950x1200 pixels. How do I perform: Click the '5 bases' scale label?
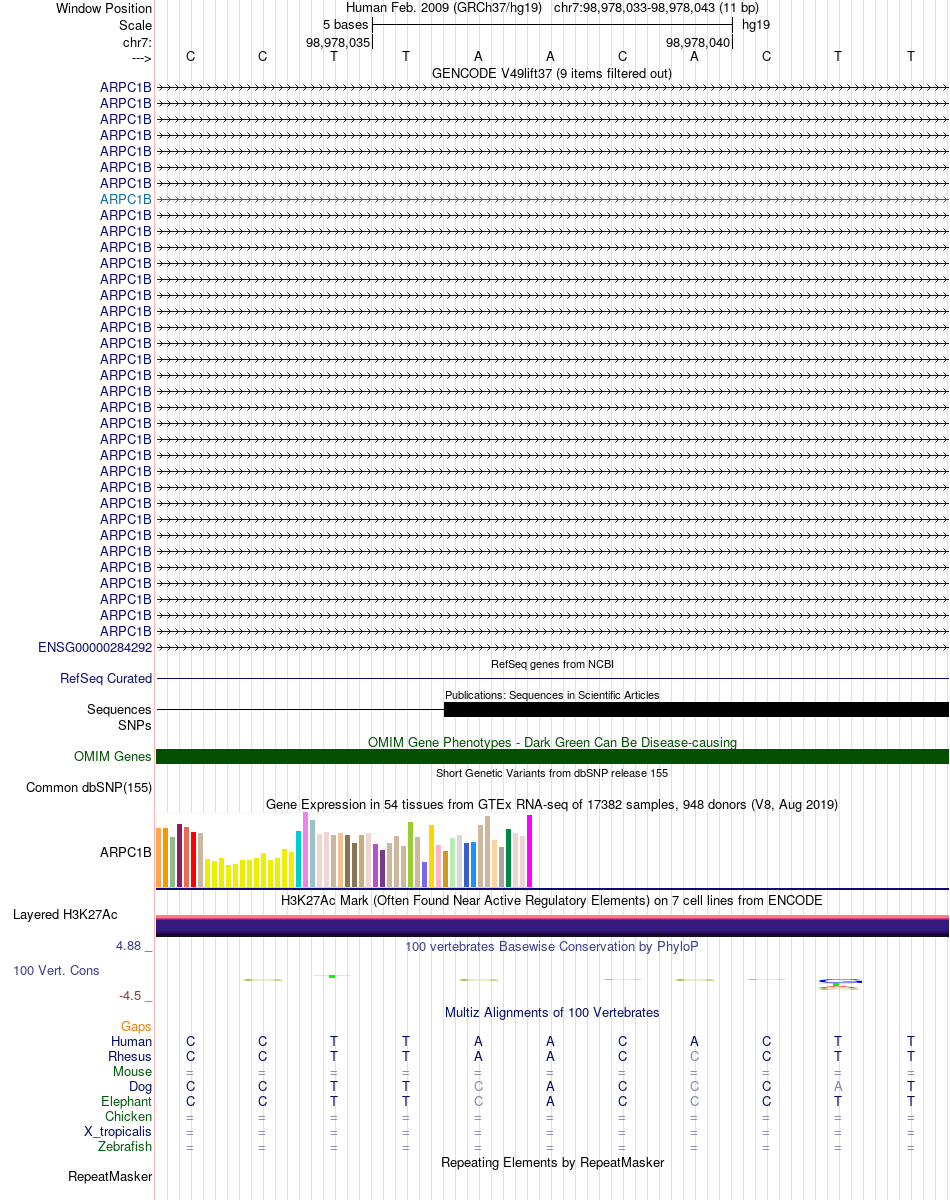click(x=345, y=24)
